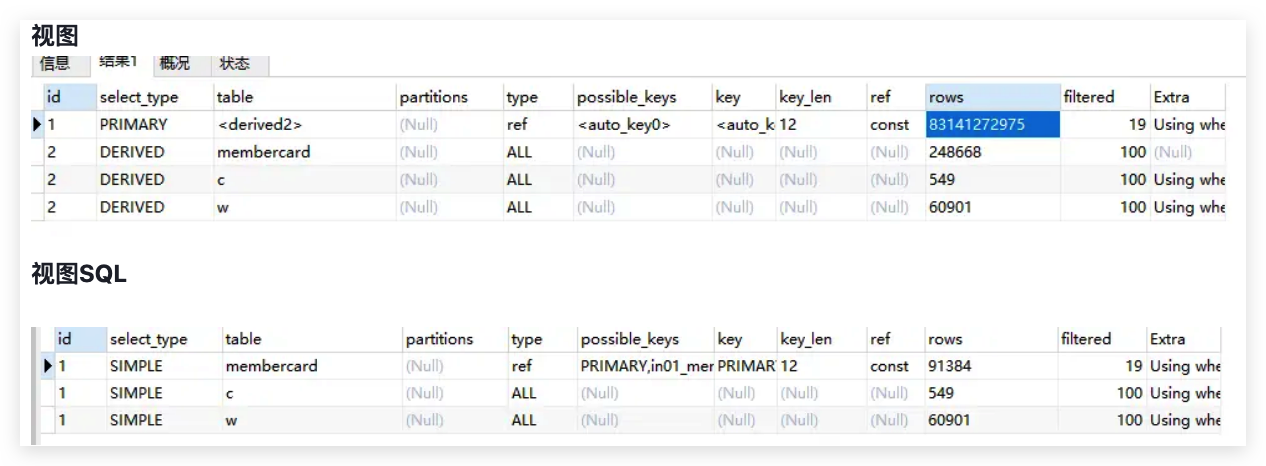This screenshot has height=466, width=1266.
Task: Select the const ref cell in SIMPLE membercard row
Action: pos(894,366)
